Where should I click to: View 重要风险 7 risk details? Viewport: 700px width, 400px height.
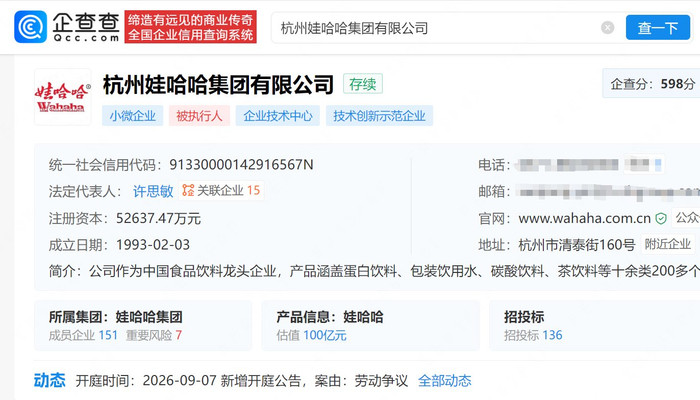(154, 335)
